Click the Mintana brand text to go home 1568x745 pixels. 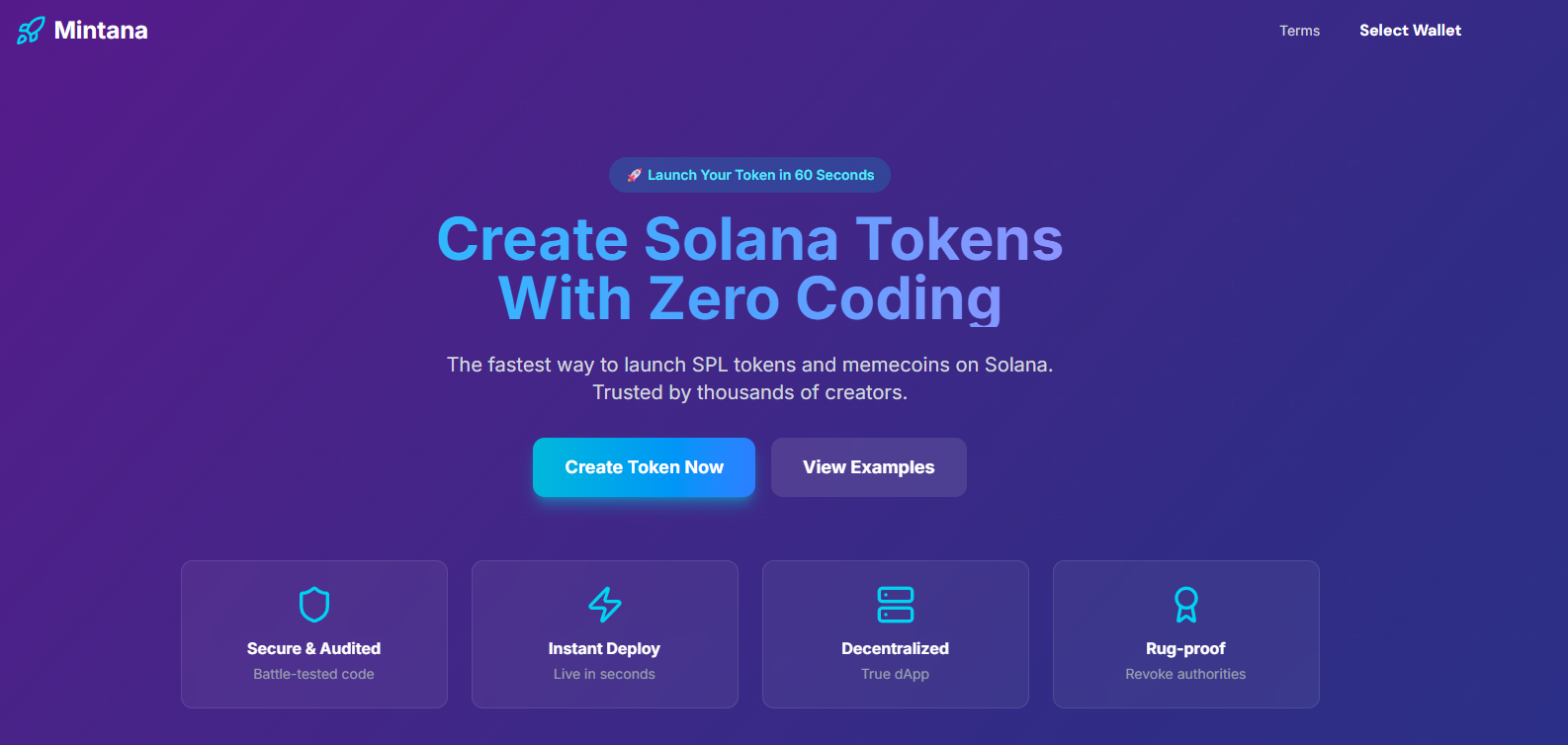coord(102,30)
